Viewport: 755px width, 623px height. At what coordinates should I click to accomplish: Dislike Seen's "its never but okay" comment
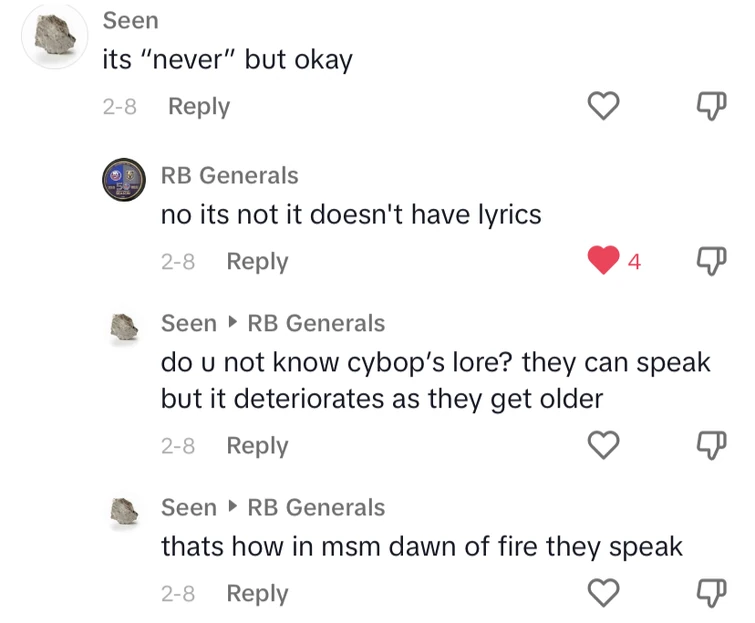click(x=709, y=105)
